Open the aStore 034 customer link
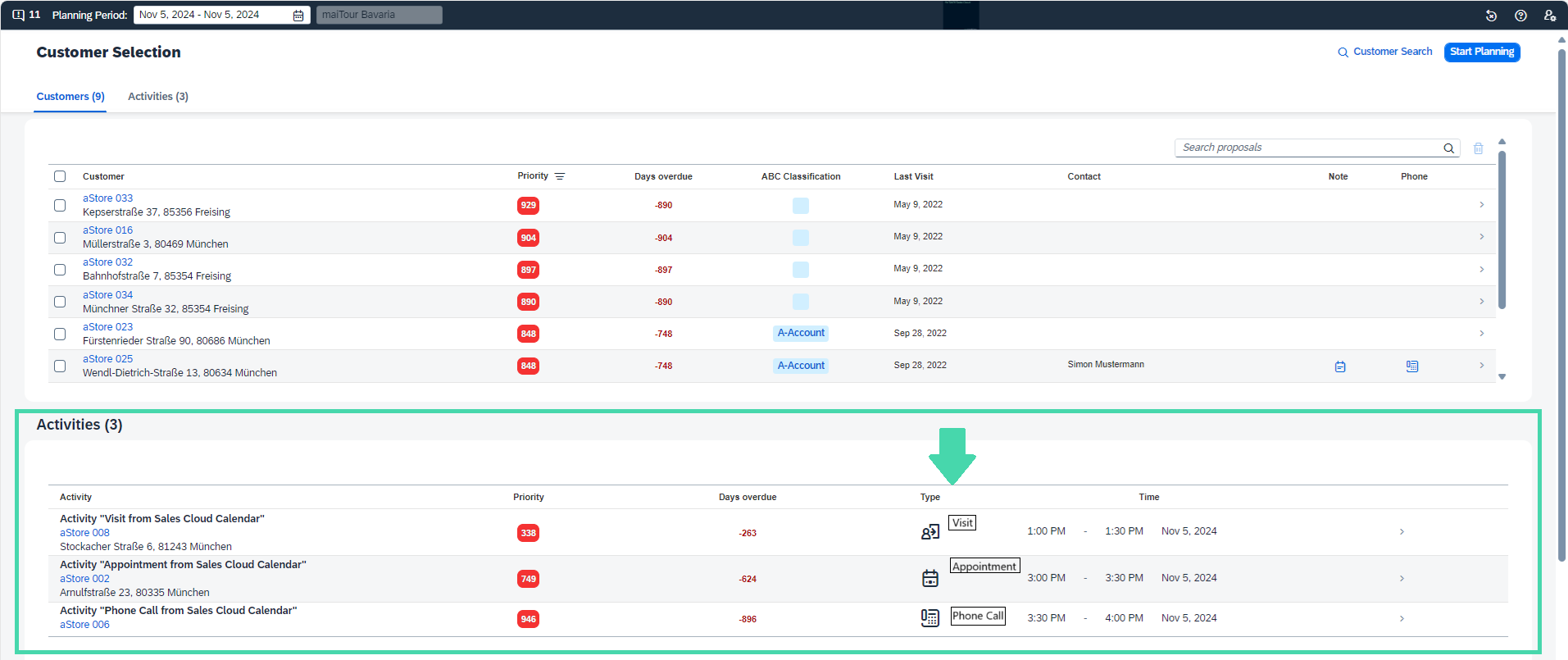 tap(107, 295)
